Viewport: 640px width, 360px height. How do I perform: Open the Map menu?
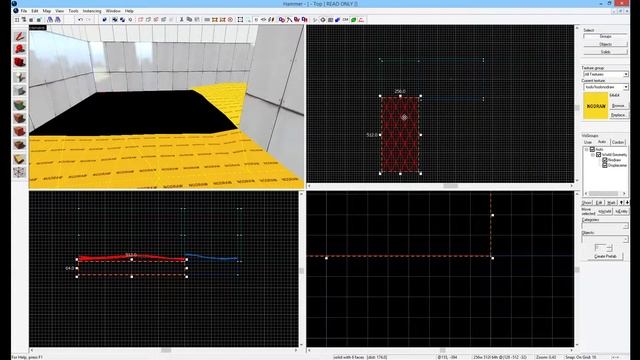pos(47,11)
